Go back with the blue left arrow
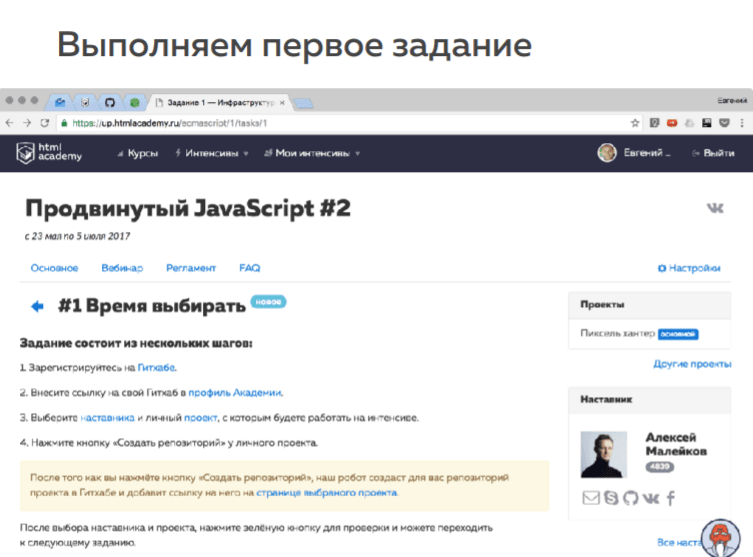The image size is (753, 557). point(37,306)
